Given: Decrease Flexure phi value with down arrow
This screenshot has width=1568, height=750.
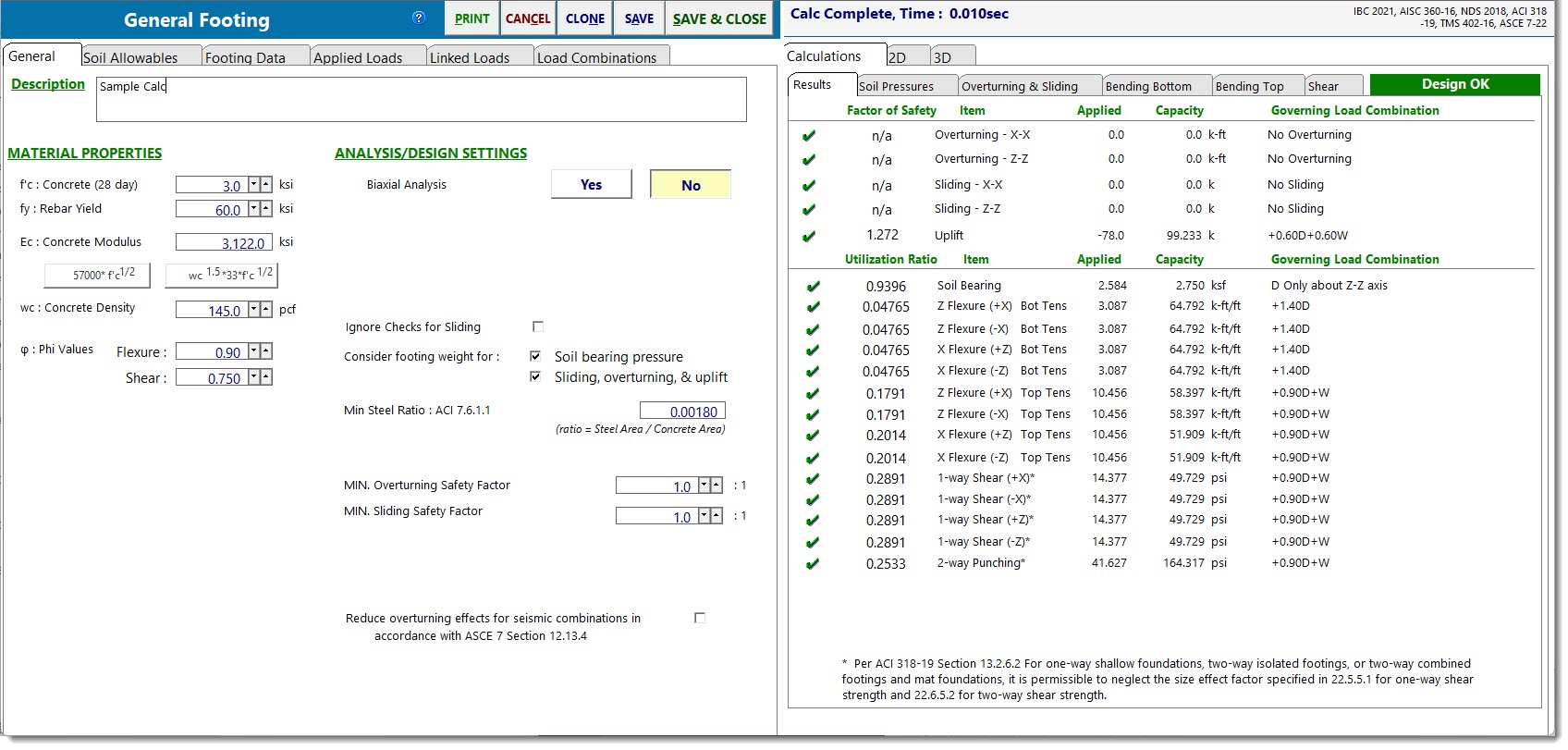Looking at the screenshot, I should [253, 351].
